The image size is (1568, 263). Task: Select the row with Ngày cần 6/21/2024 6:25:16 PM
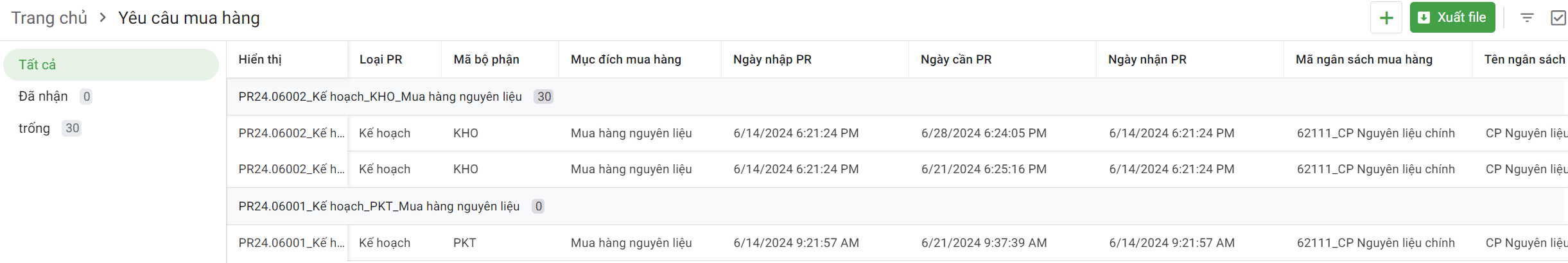coord(983,169)
